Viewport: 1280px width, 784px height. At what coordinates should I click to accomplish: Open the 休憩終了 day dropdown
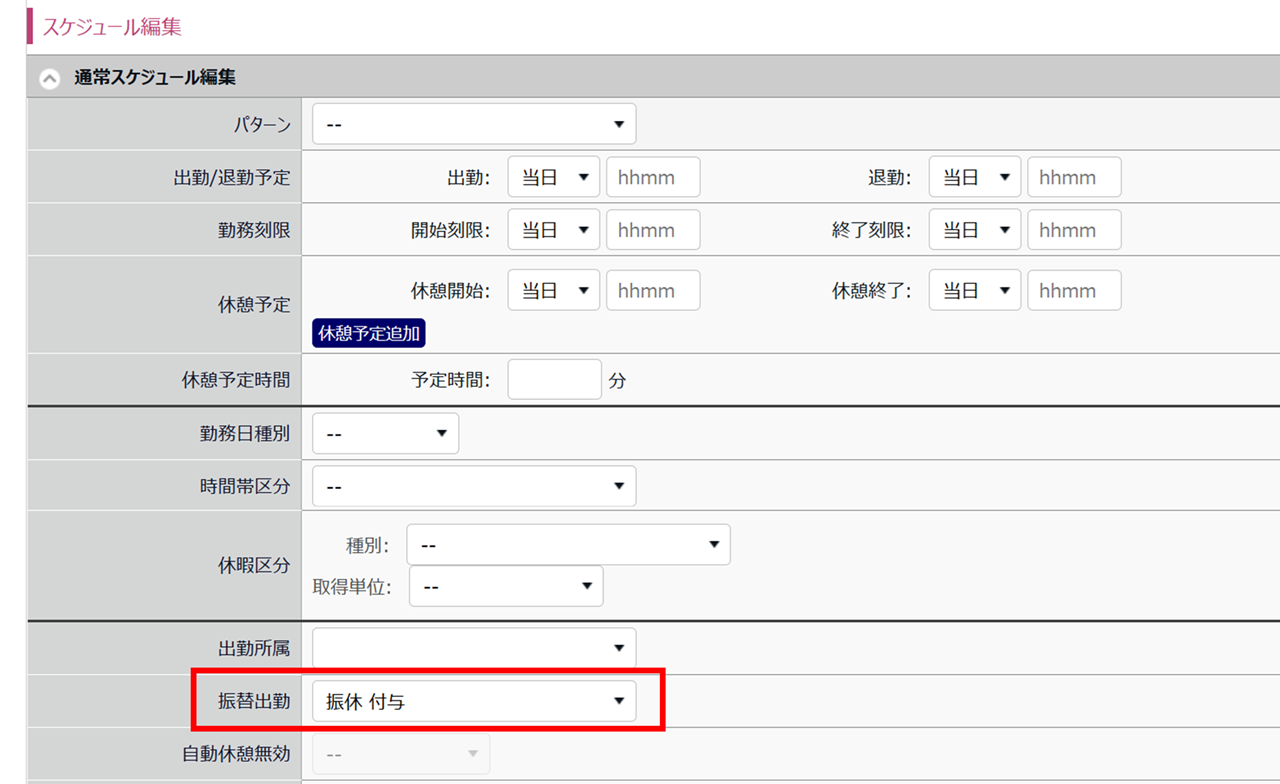tap(975, 290)
